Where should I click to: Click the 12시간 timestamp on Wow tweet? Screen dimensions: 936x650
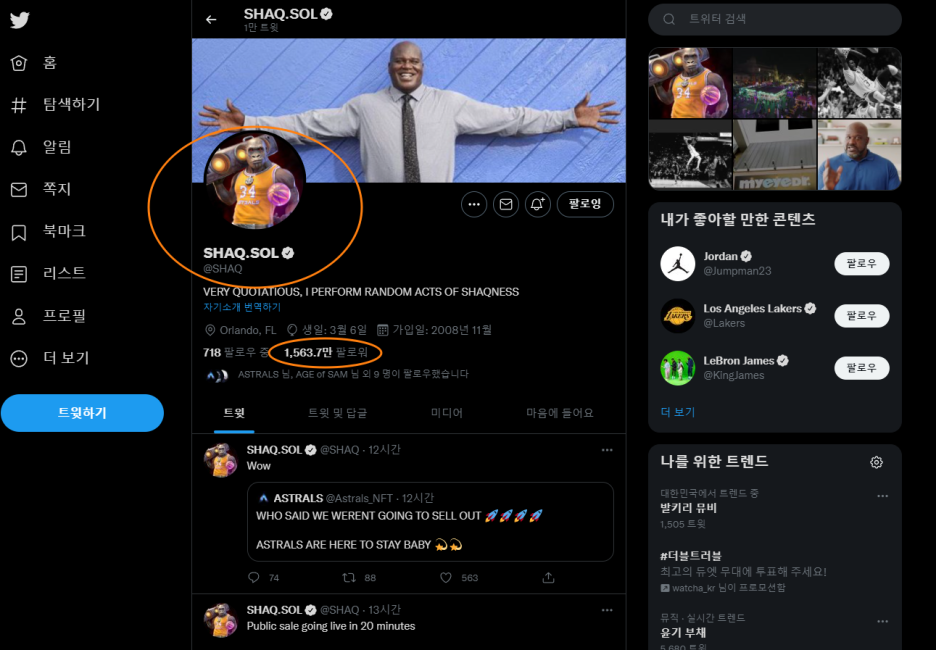(x=384, y=450)
